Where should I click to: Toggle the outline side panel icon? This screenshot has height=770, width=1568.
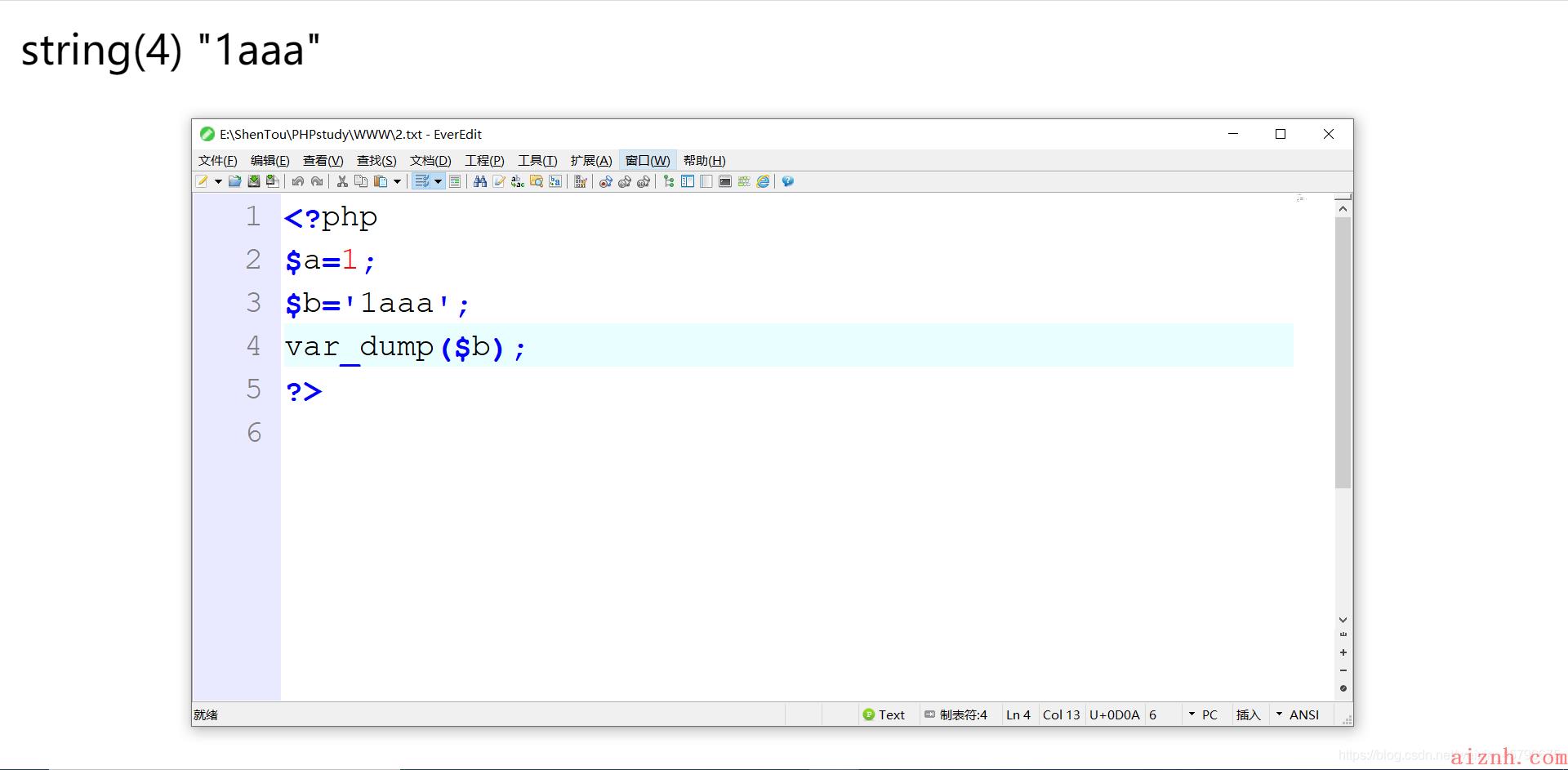pyautogui.click(x=688, y=181)
